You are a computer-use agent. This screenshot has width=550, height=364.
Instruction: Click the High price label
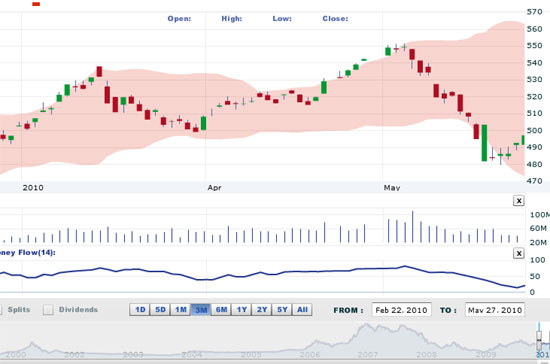pyautogui.click(x=232, y=19)
